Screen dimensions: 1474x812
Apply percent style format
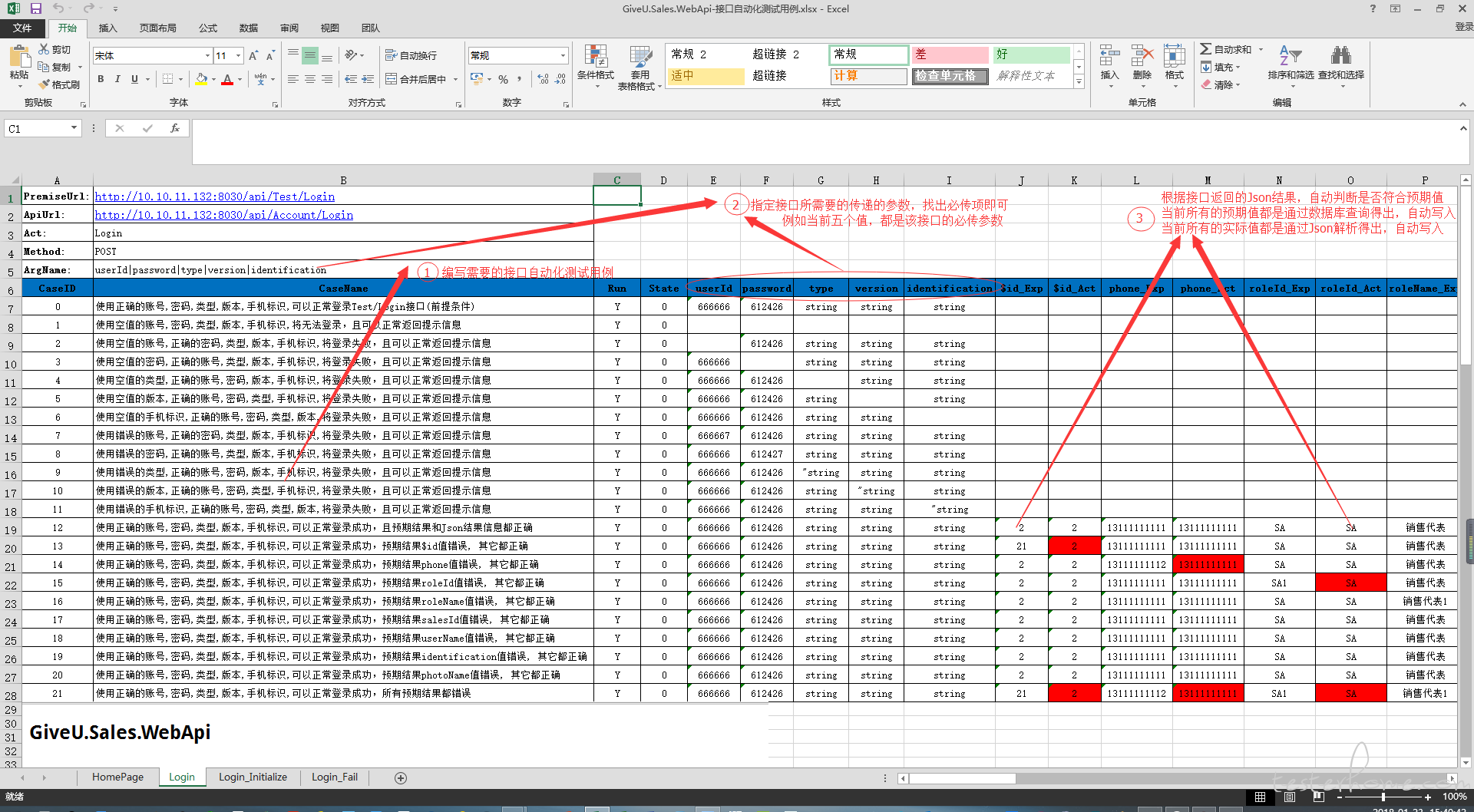503,79
